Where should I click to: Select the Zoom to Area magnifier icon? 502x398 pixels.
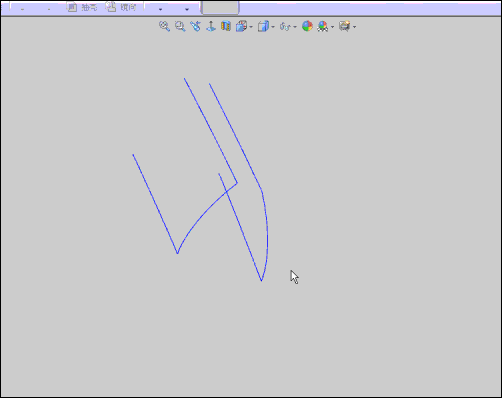tap(180, 26)
